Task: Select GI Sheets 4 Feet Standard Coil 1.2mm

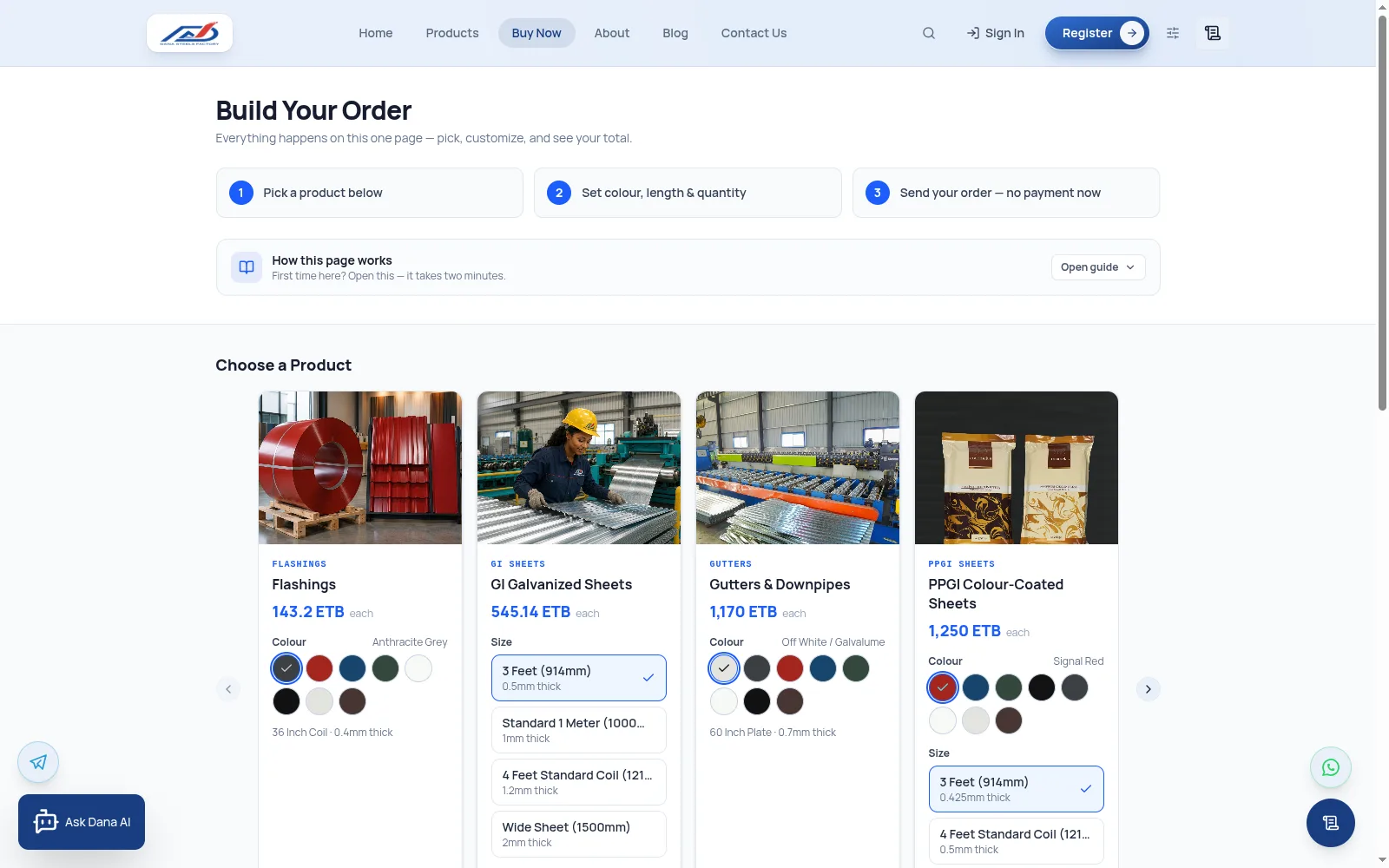Action: 579,782
